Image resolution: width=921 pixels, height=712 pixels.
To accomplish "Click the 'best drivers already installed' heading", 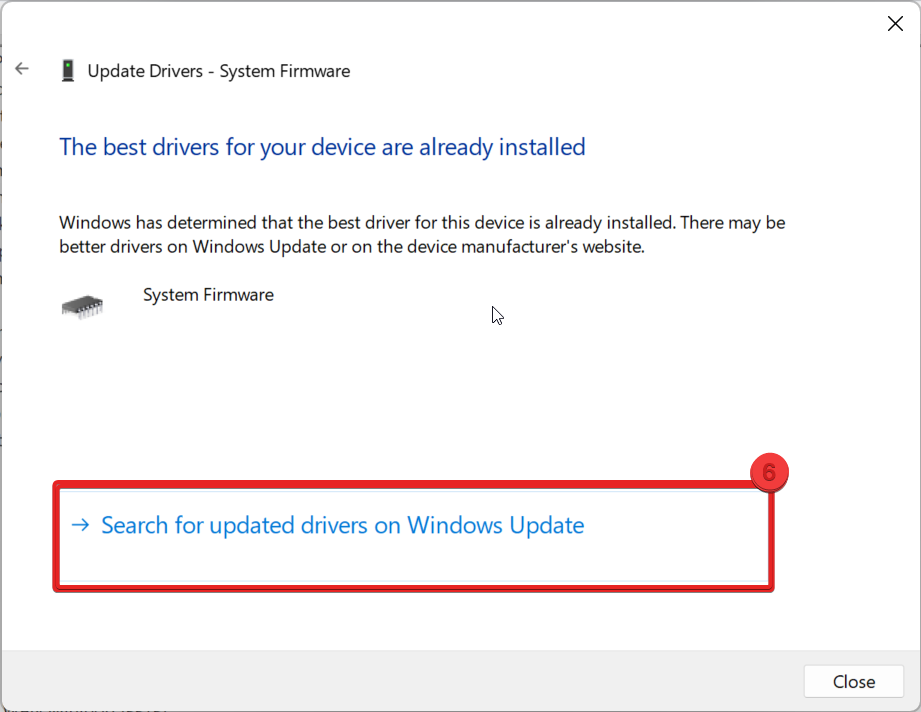I will (x=322, y=147).
